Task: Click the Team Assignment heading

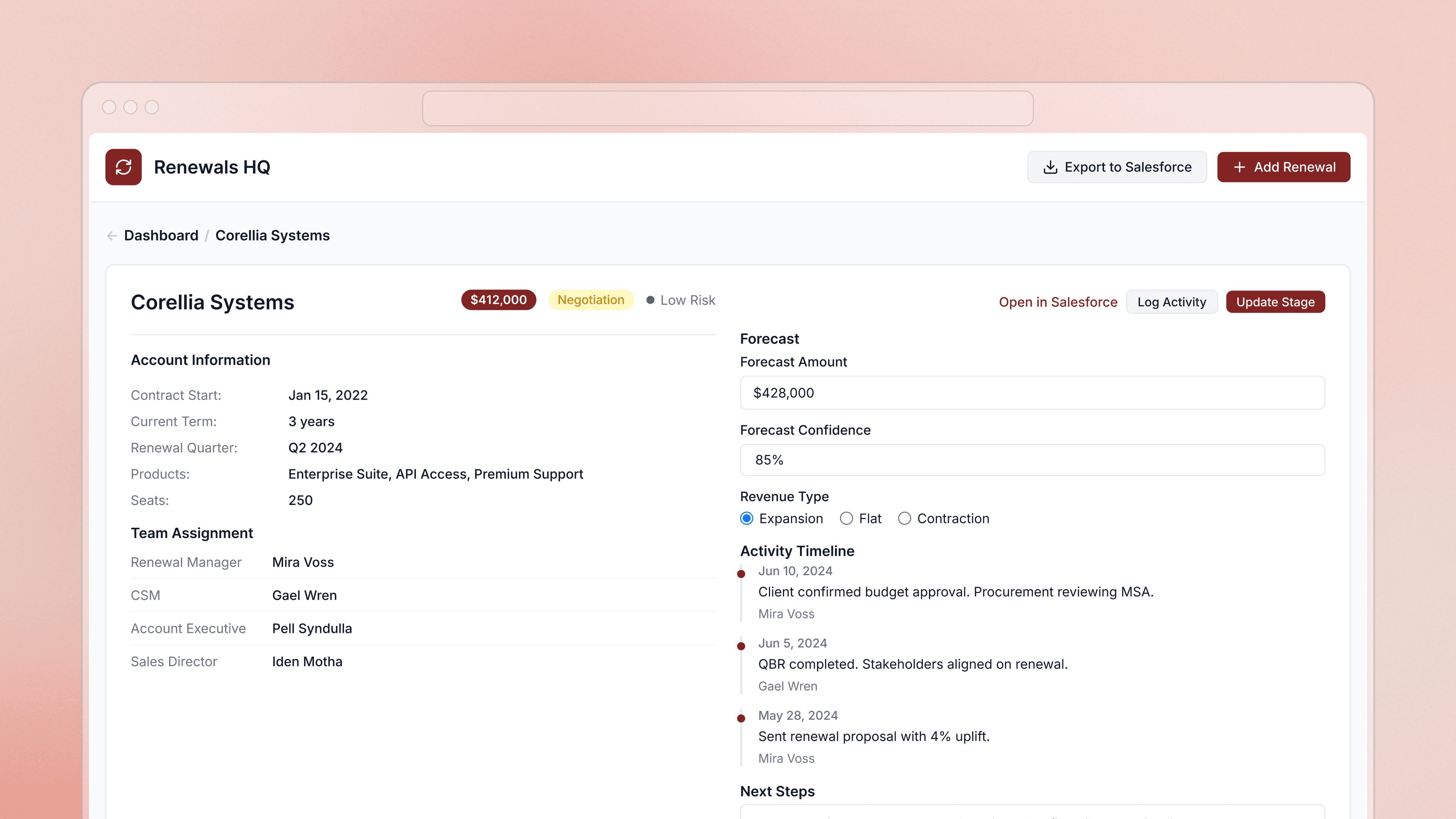Action: click(191, 533)
